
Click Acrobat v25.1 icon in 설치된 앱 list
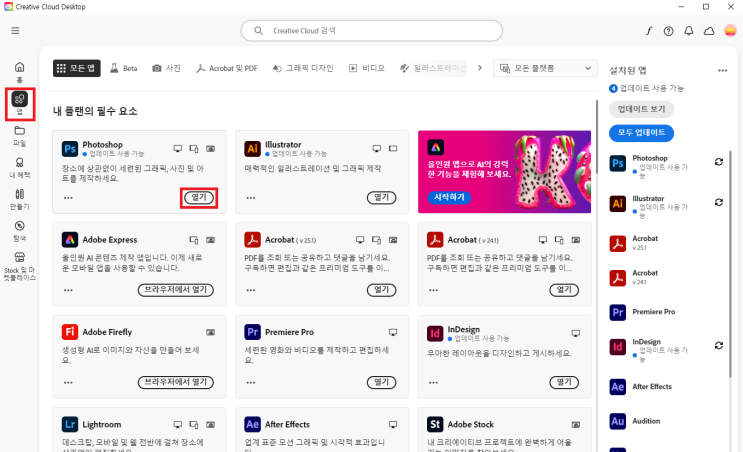pos(617,244)
